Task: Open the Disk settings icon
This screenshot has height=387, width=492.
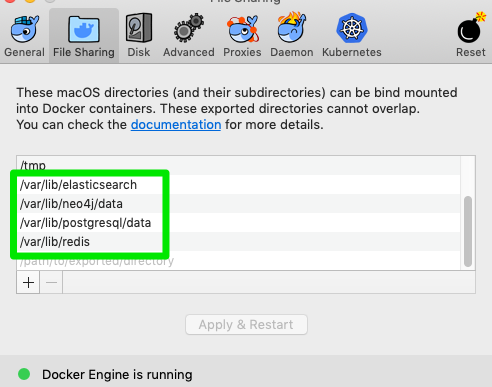Action: coord(139,28)
